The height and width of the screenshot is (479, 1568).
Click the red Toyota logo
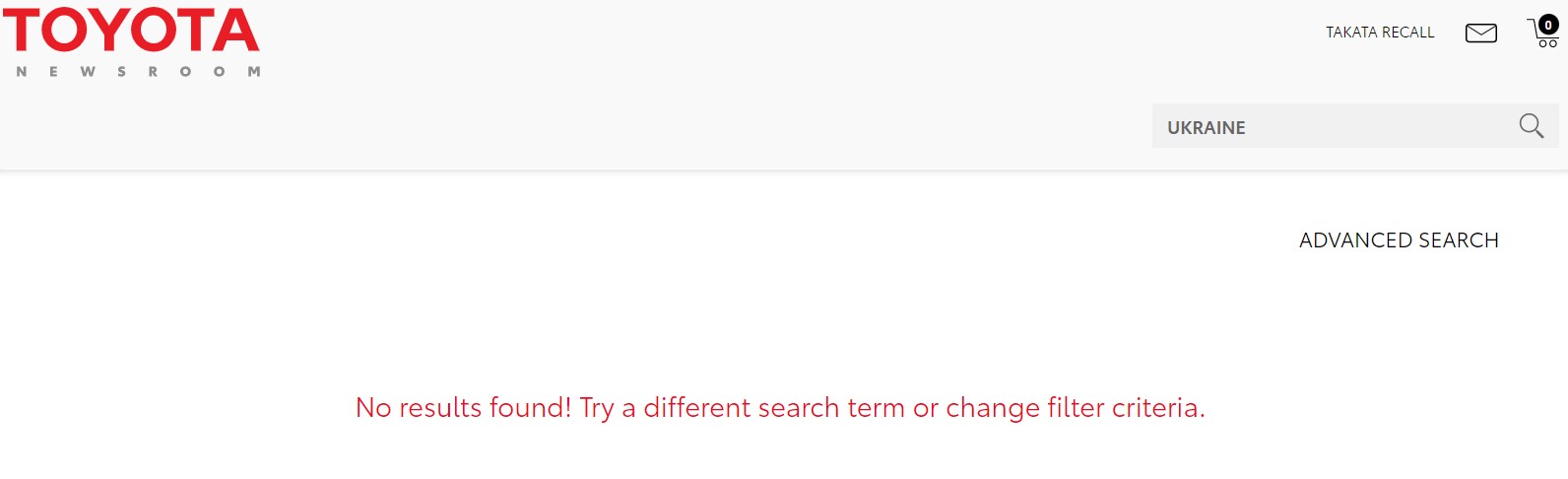(x=131, y=31)
